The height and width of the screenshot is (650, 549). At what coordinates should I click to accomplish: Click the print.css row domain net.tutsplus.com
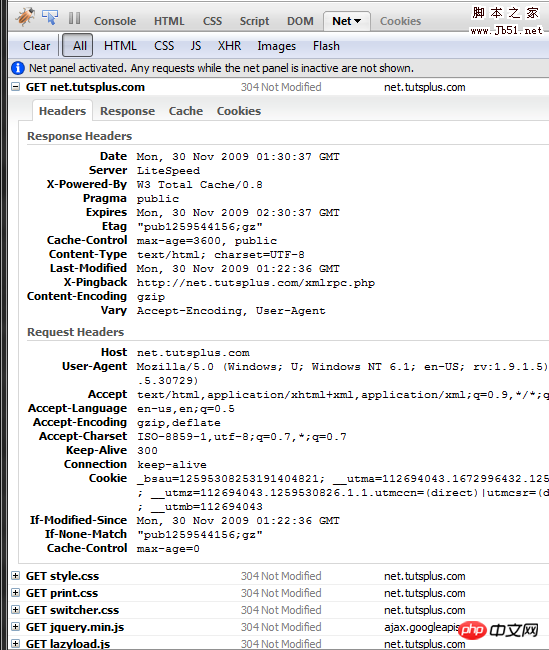point(425,593)
